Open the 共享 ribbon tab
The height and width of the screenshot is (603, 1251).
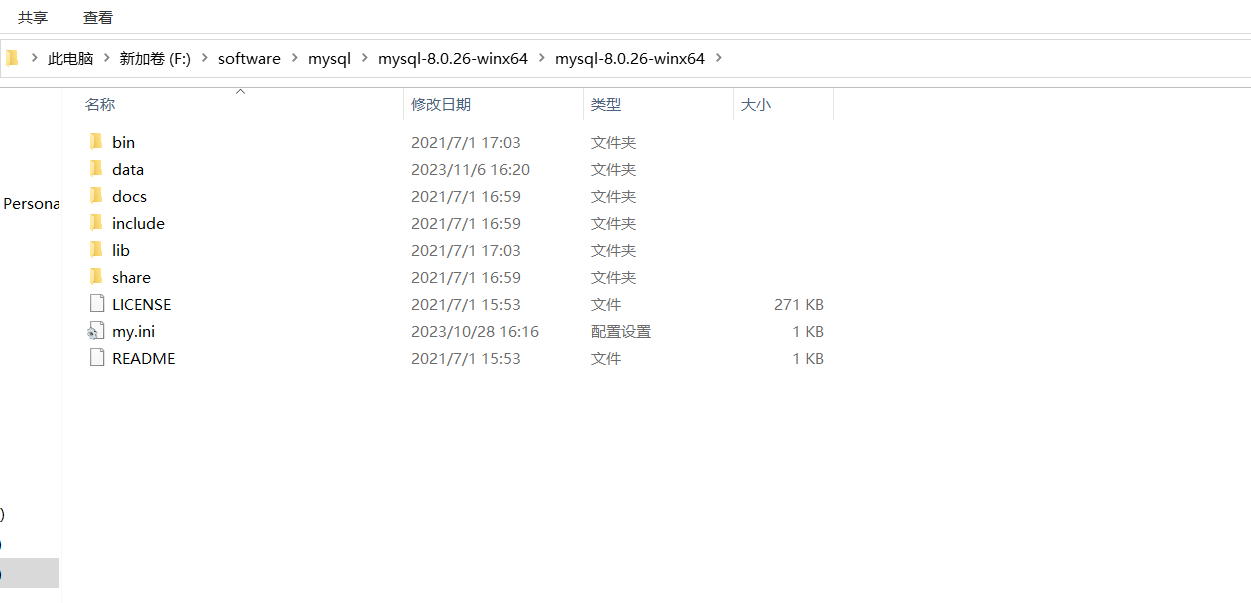coord(33,17)
